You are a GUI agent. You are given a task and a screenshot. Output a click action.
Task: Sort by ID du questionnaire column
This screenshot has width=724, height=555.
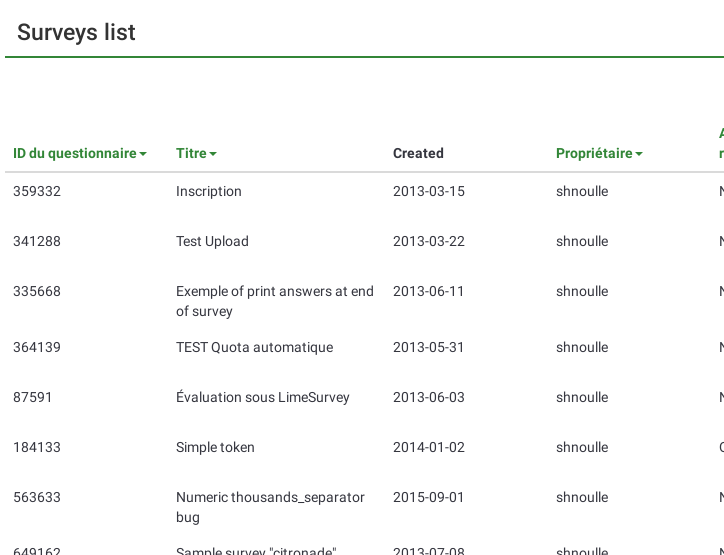click(79, 153)
